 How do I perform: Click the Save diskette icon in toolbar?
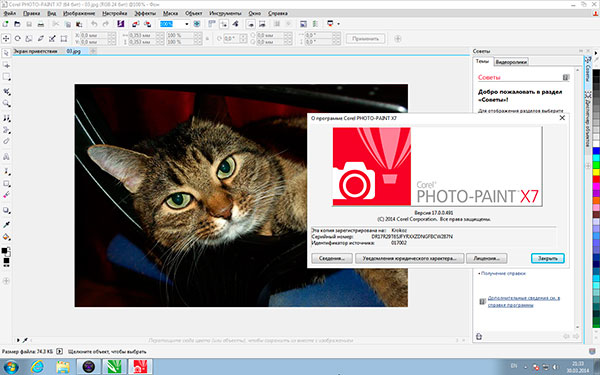29,24
